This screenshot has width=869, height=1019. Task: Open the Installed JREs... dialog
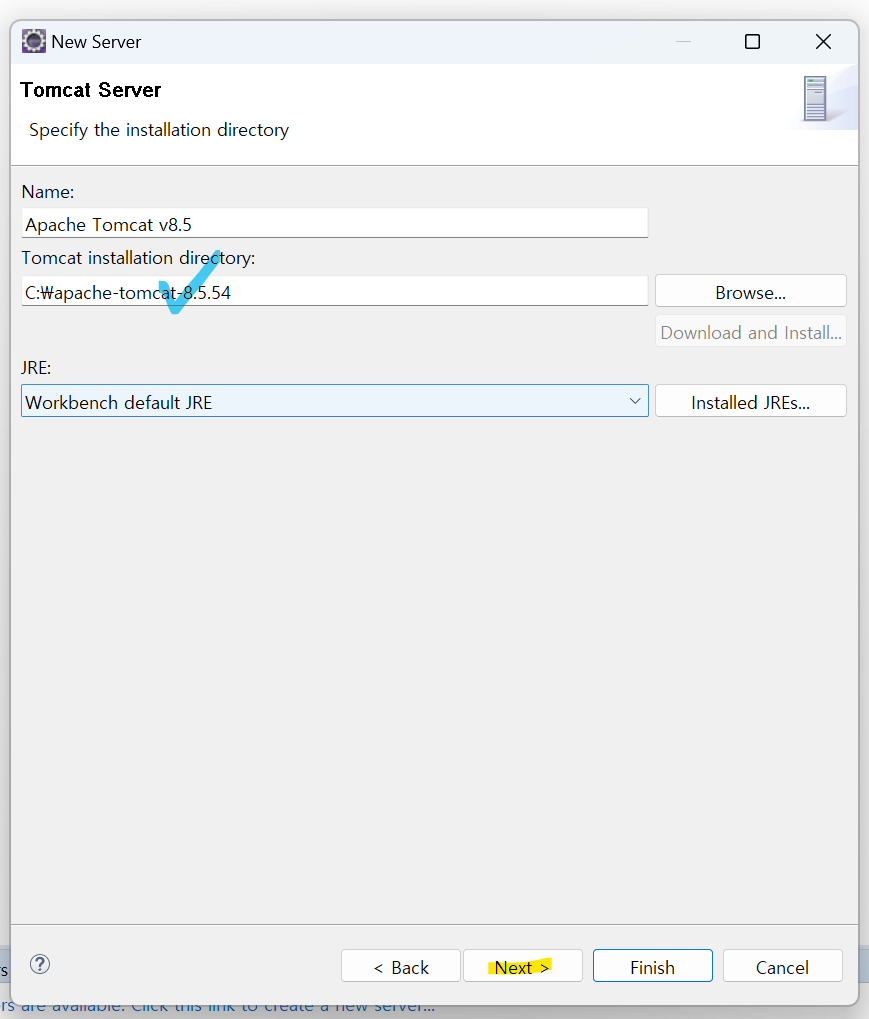751,401
